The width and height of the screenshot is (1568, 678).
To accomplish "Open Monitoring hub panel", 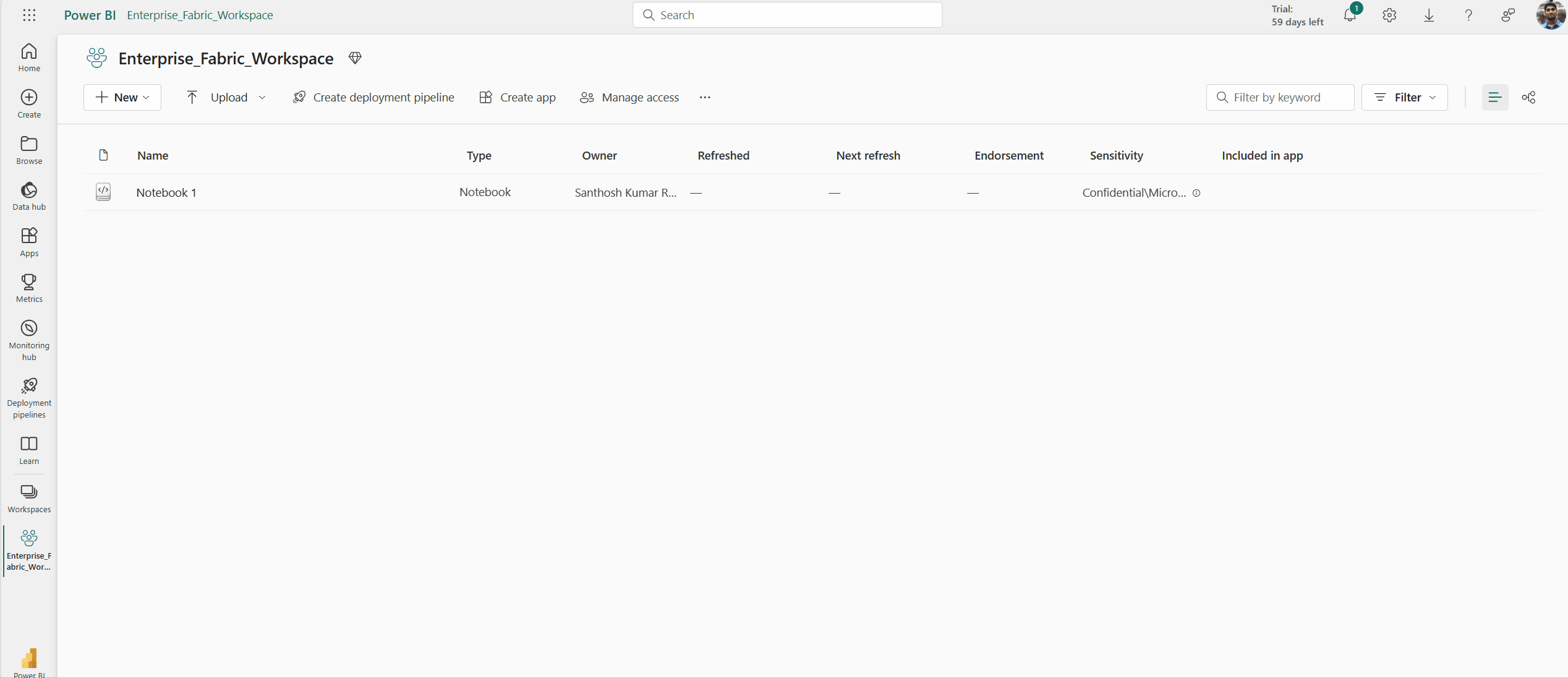I will point(29,339).
